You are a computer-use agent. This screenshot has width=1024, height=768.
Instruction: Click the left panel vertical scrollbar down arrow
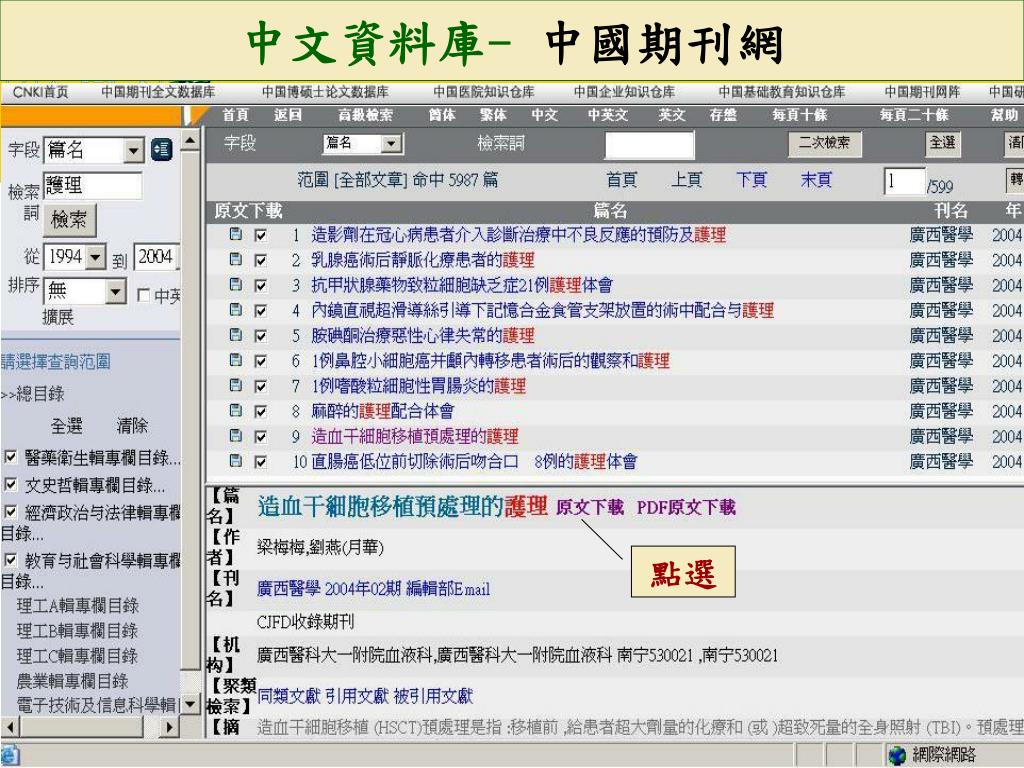190,704
